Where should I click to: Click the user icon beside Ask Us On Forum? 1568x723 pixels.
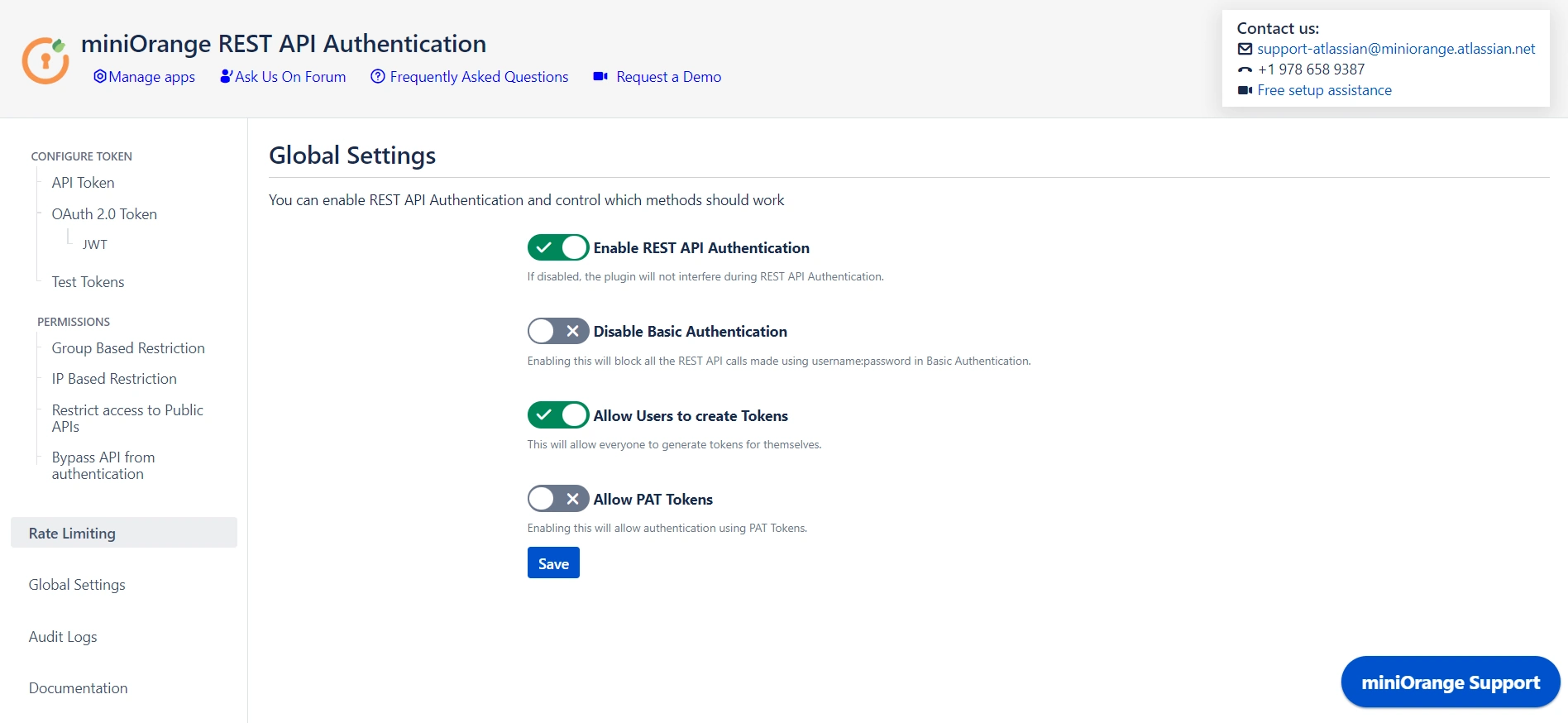coord(226,76)
